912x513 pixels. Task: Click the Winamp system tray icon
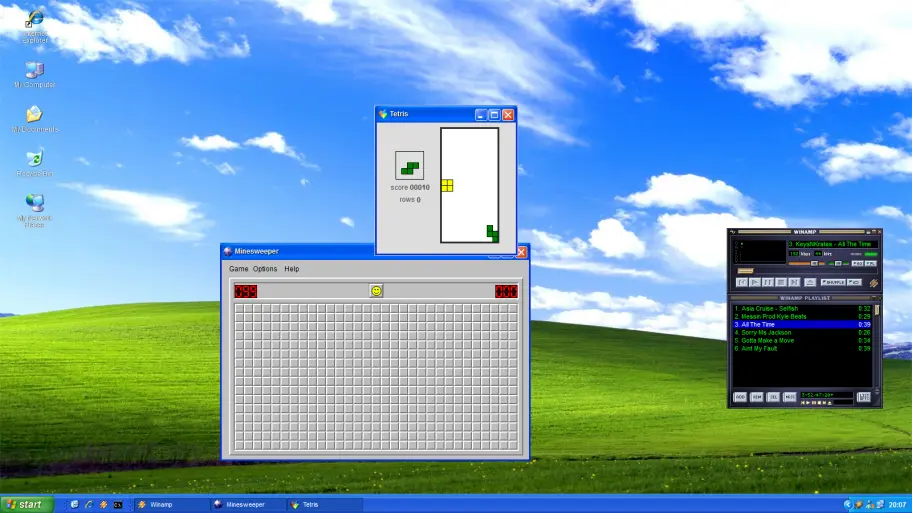pyautogui.click(x=859, y=505)
